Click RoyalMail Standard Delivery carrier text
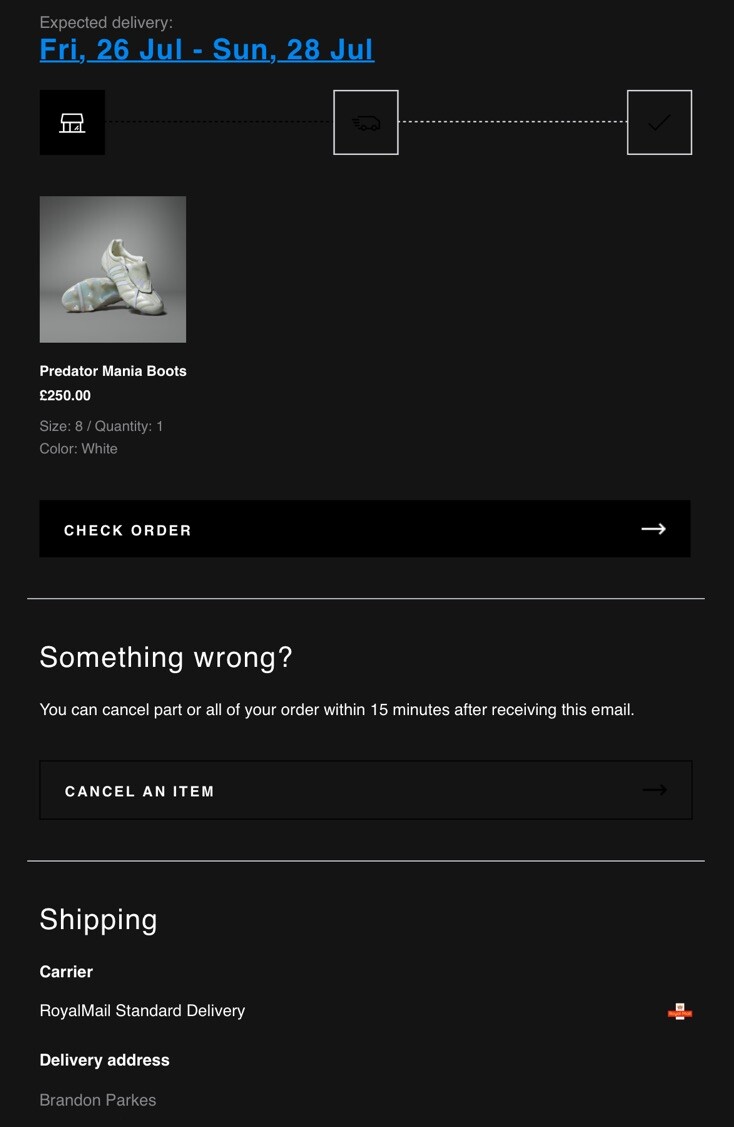Viewport: 734px width, 1127px height. pos(142,1011)
